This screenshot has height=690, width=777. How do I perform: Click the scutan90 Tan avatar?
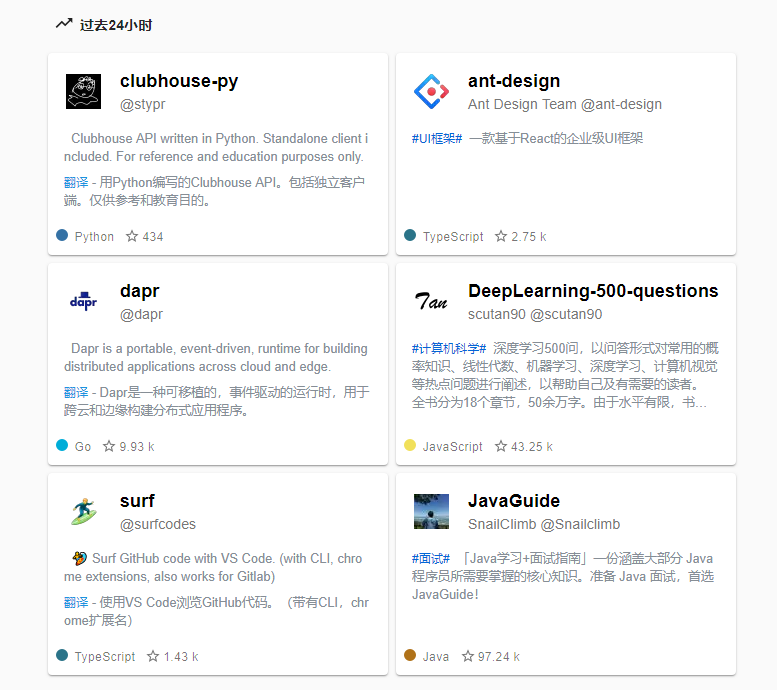click(x=431, y=301)
